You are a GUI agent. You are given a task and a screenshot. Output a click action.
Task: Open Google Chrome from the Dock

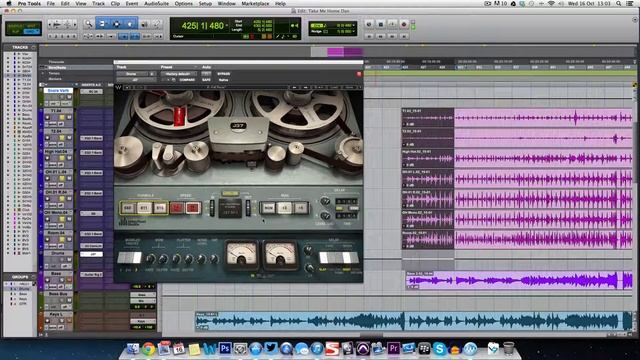(x=149, y=349)
